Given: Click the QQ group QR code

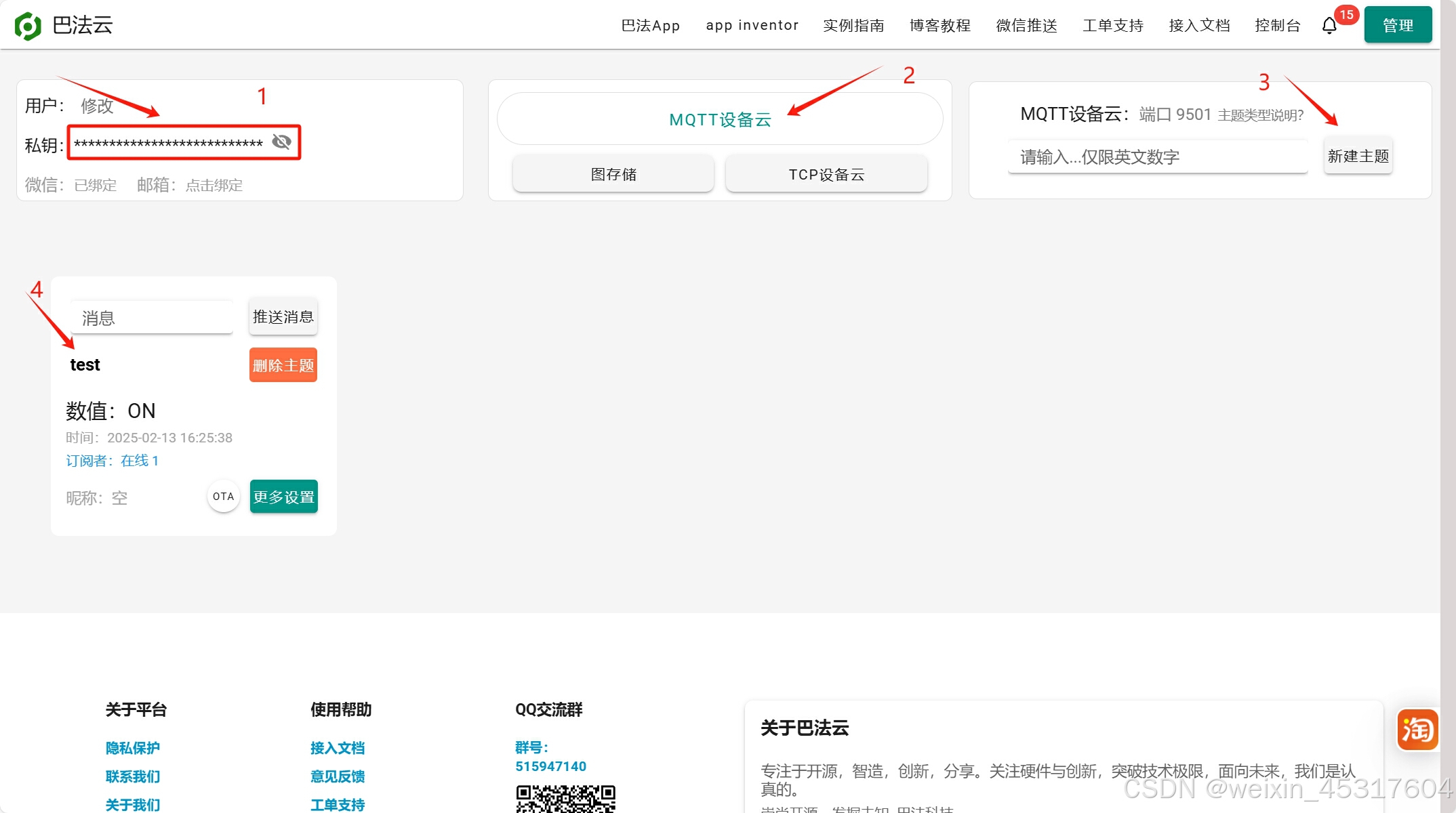Looking at the screenshot, I should tap(565, 799).
